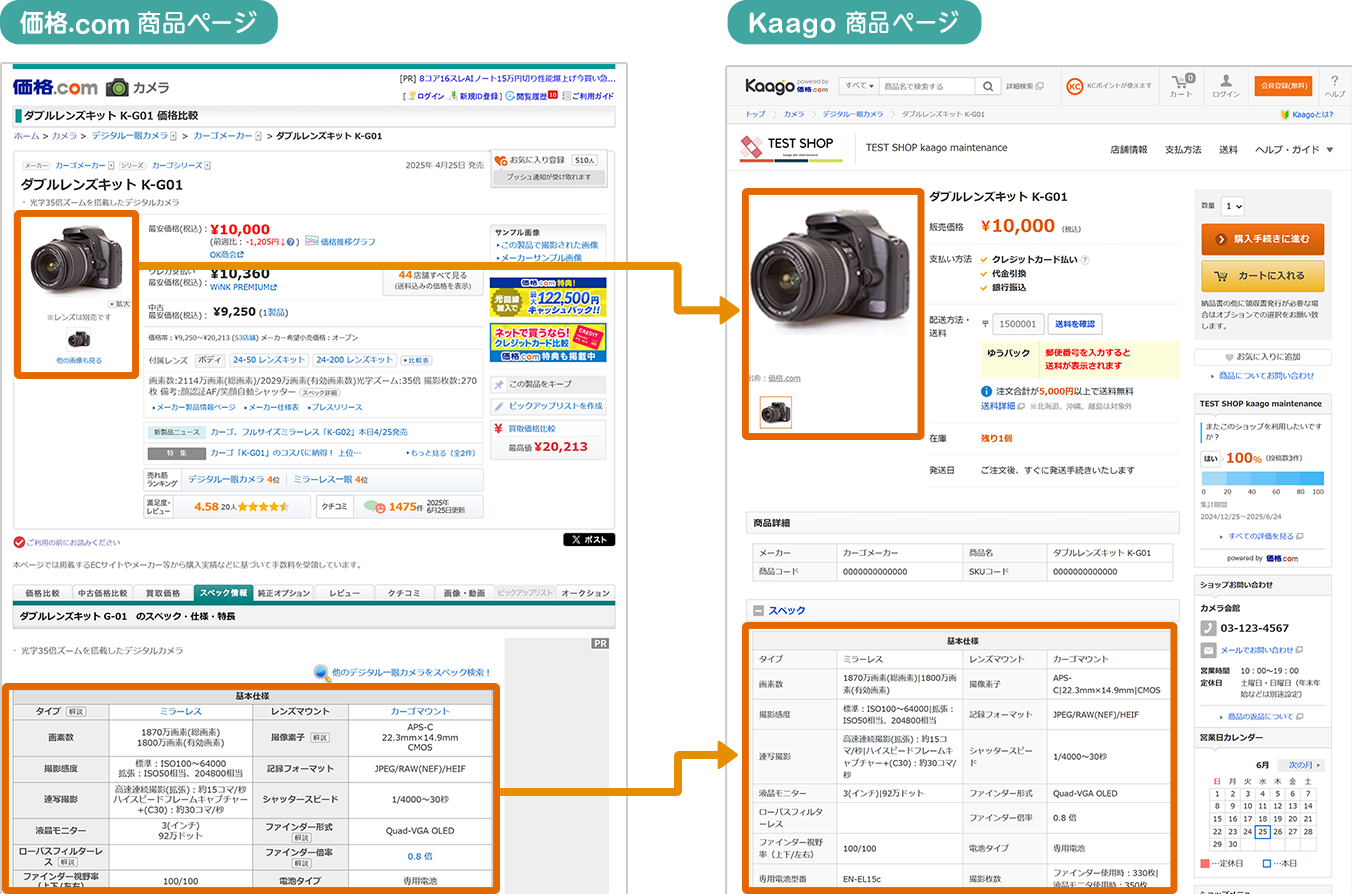1352x894 pixels.
Task: Click the 100% rating bar chart
Action: click(x=1262, y=479)
